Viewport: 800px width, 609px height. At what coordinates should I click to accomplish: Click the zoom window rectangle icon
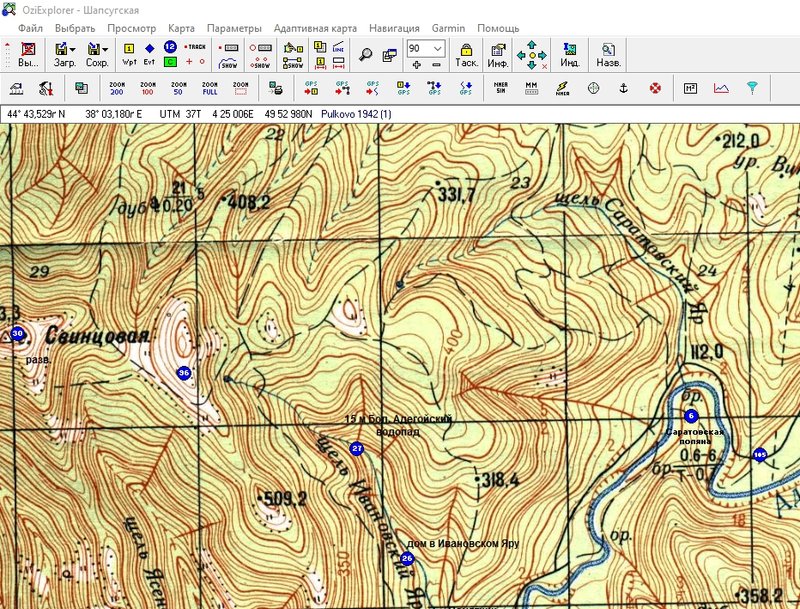[x=240, y=88]
